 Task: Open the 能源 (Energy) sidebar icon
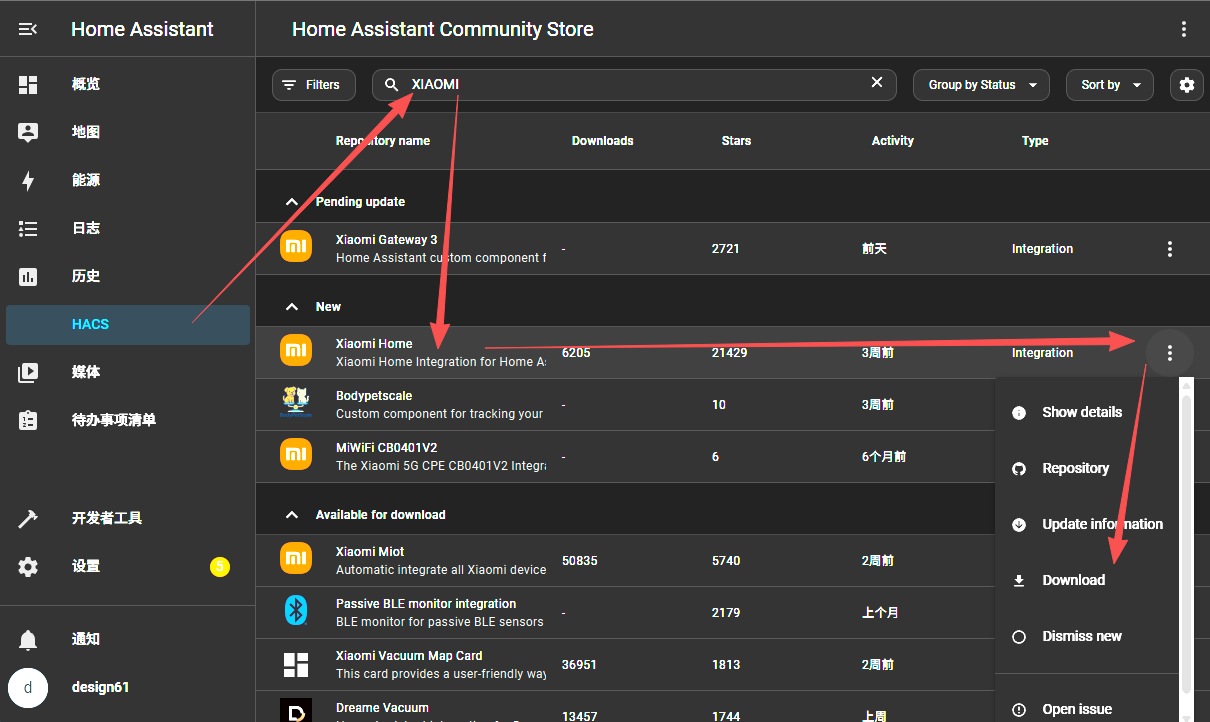click(x=27, y=180)
